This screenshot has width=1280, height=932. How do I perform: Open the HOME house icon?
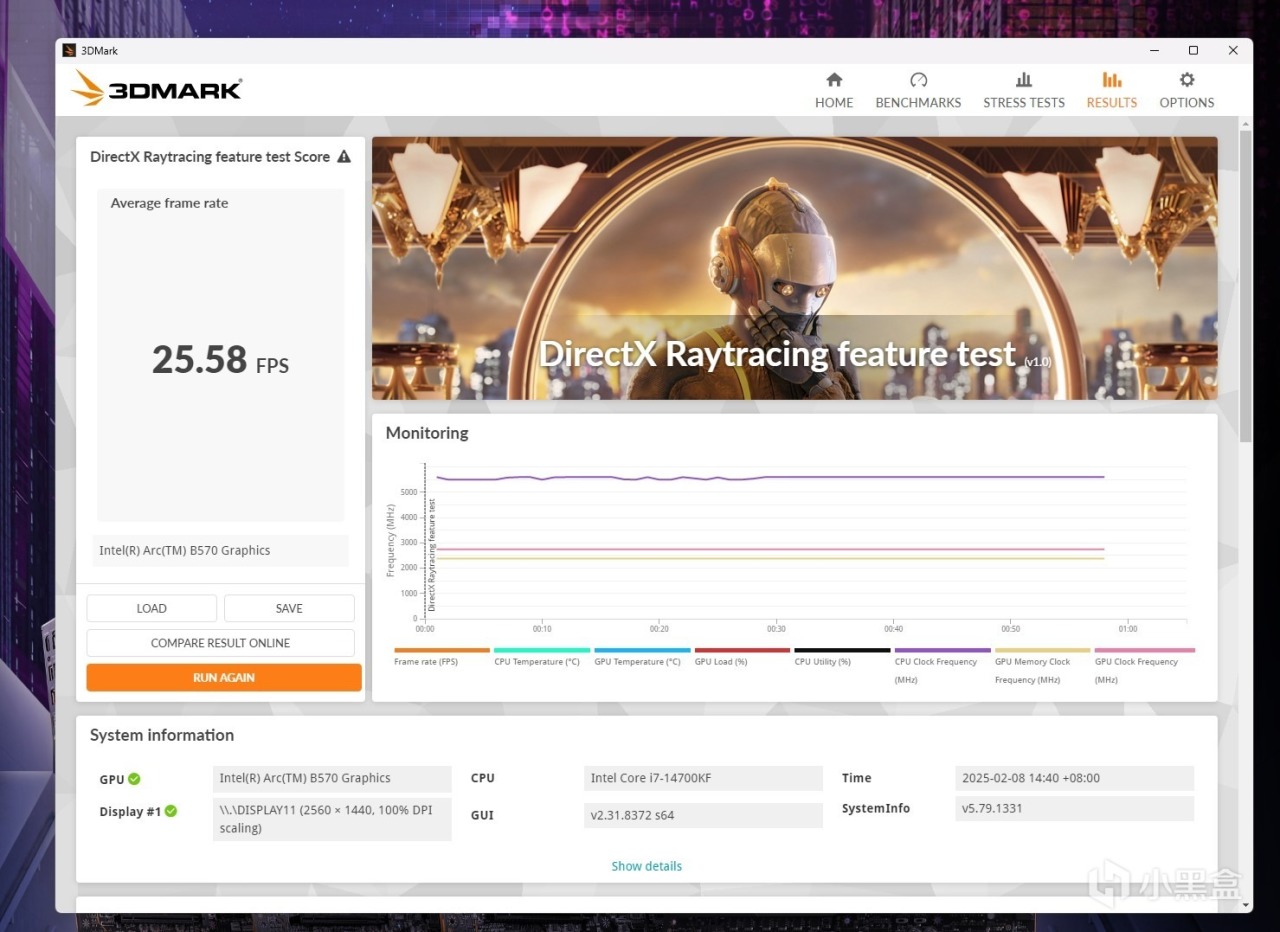click(x=834, y=80)
